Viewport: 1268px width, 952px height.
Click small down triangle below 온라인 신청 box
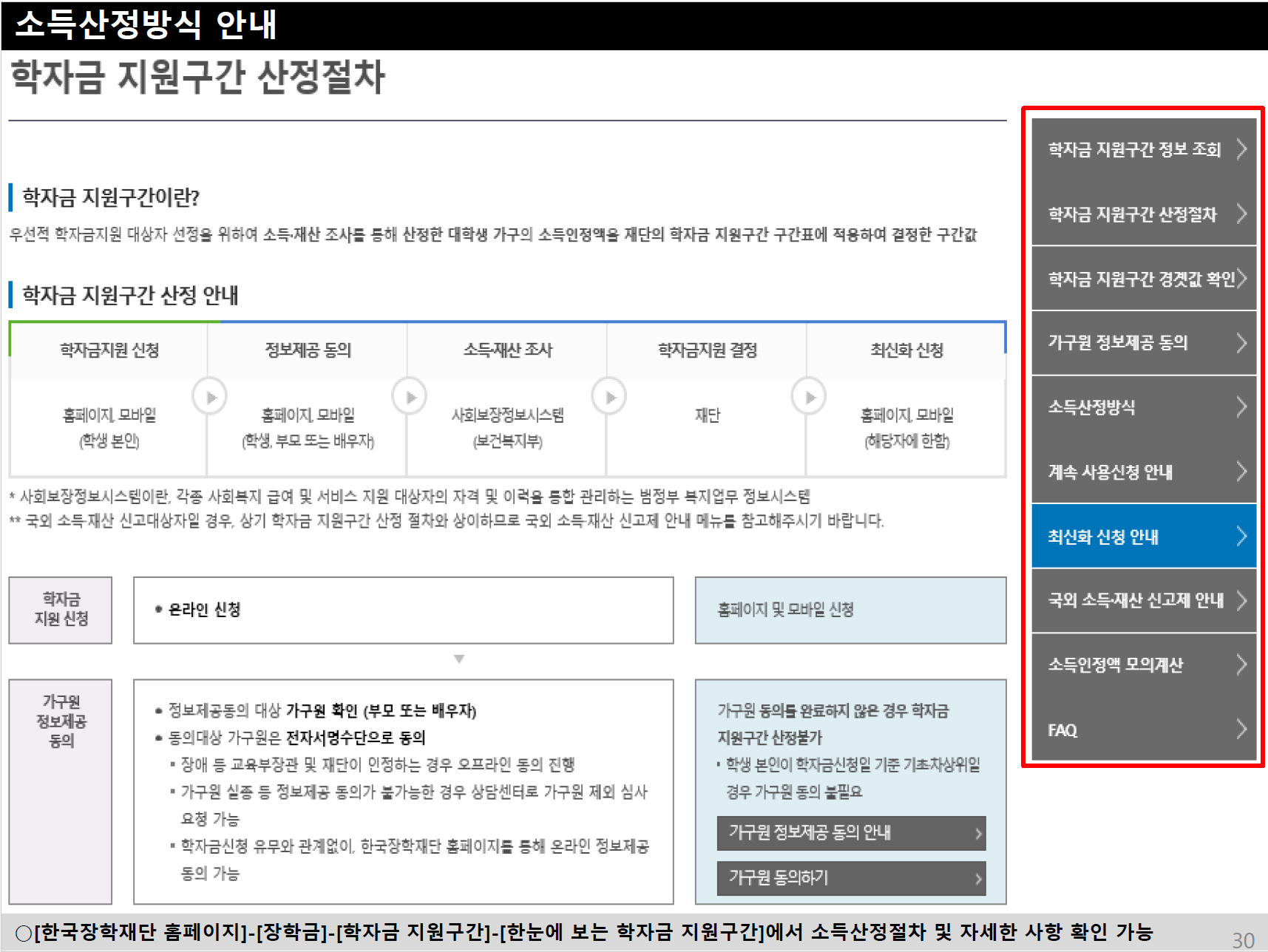tap(459, 659)
